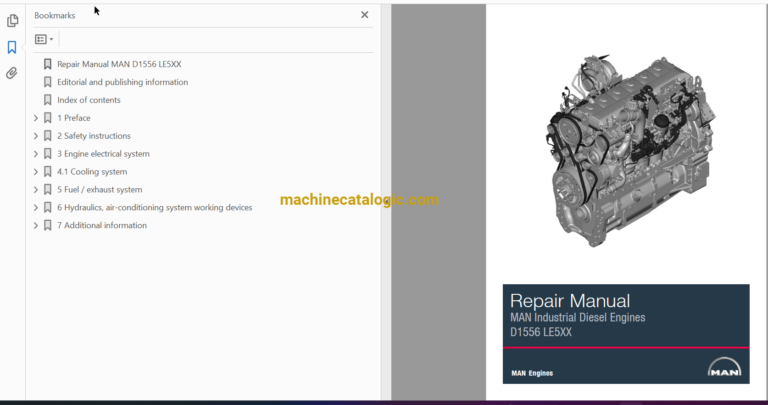This screenshot has width=768, height=405.
Task: Click bookmark icon beside 3 Engine electrical system
Action: [48, 154]
